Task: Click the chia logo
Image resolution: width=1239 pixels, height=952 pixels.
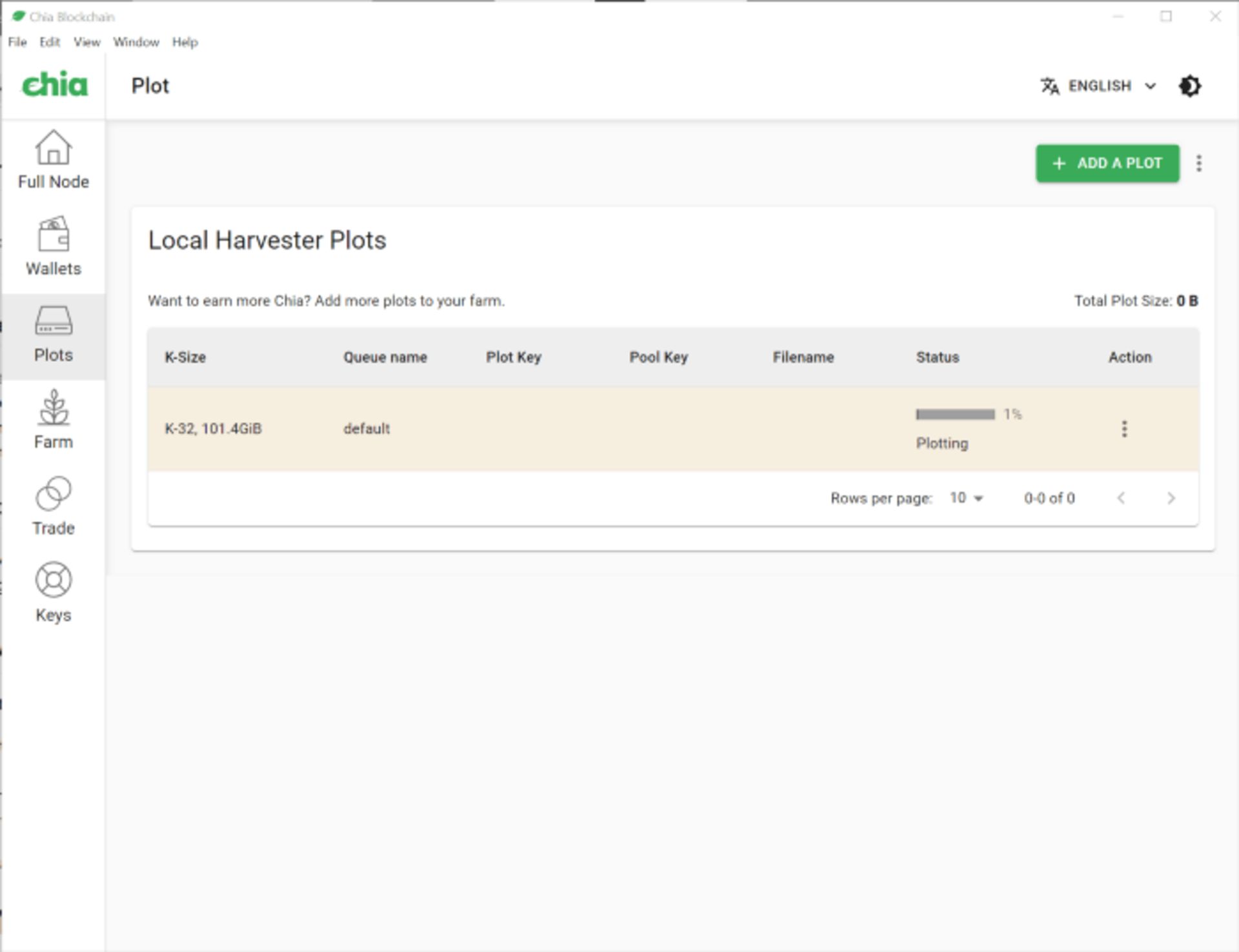Action: coord(54,85)
